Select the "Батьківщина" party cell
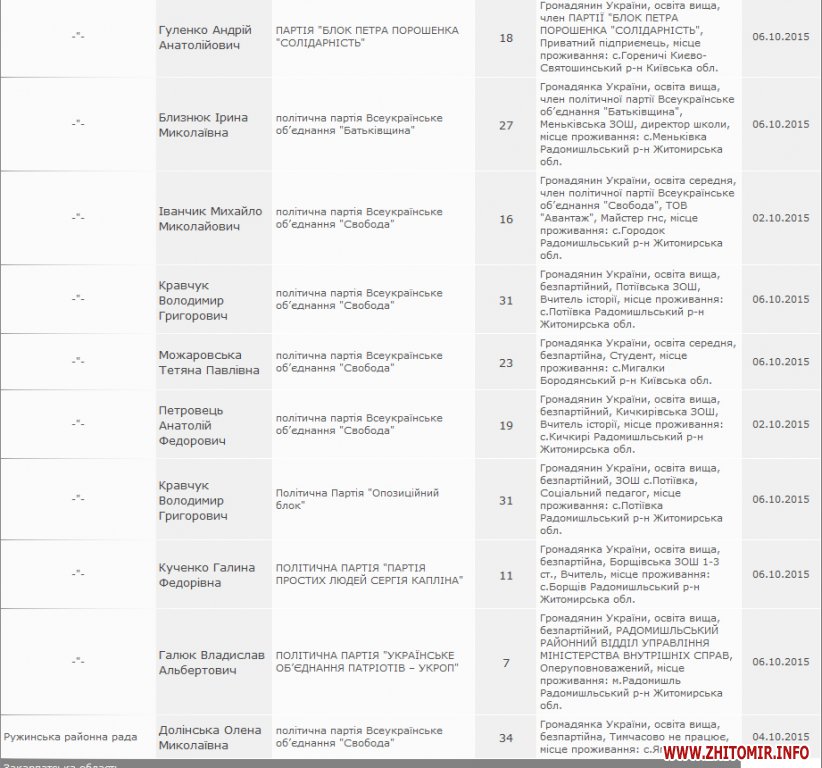This screenshot has width=822, height=768. 359,125
